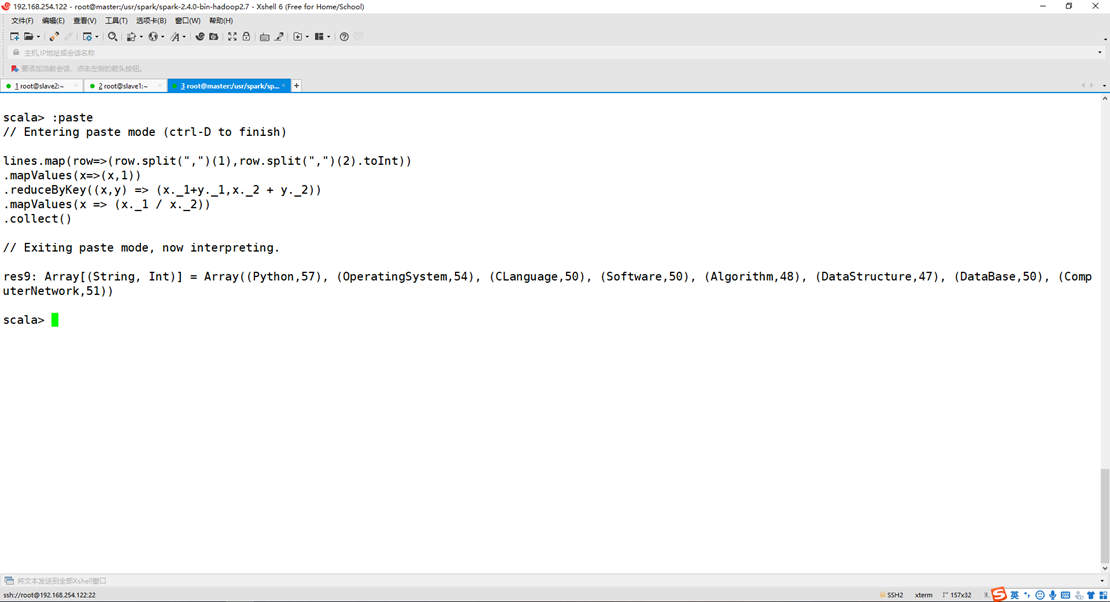Click the Xmanager icon next to Xftp

point(214,37)
